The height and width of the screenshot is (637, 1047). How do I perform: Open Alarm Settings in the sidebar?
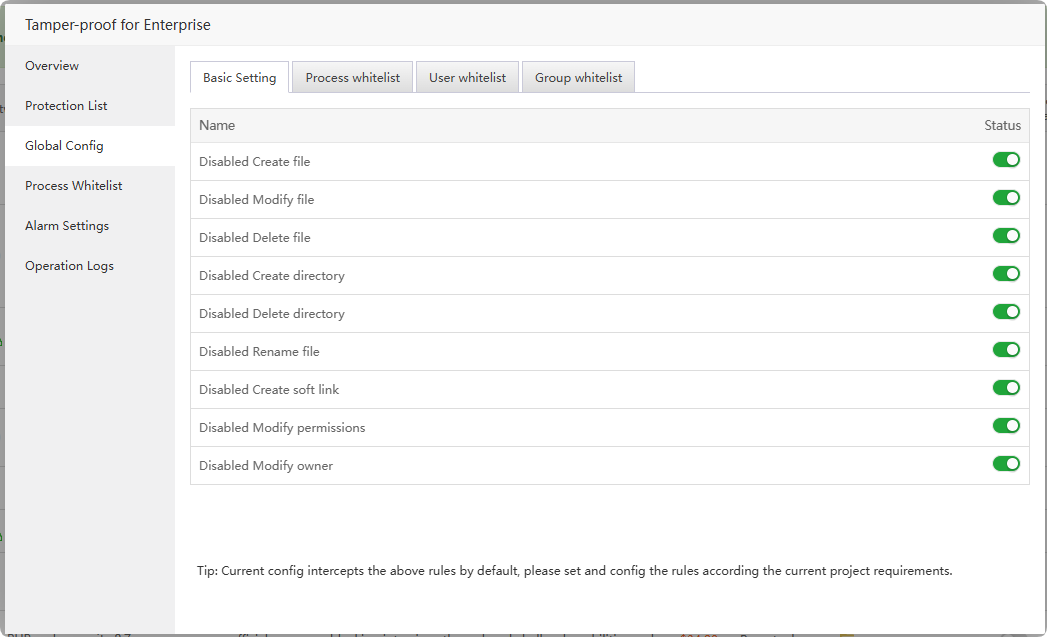67,226
